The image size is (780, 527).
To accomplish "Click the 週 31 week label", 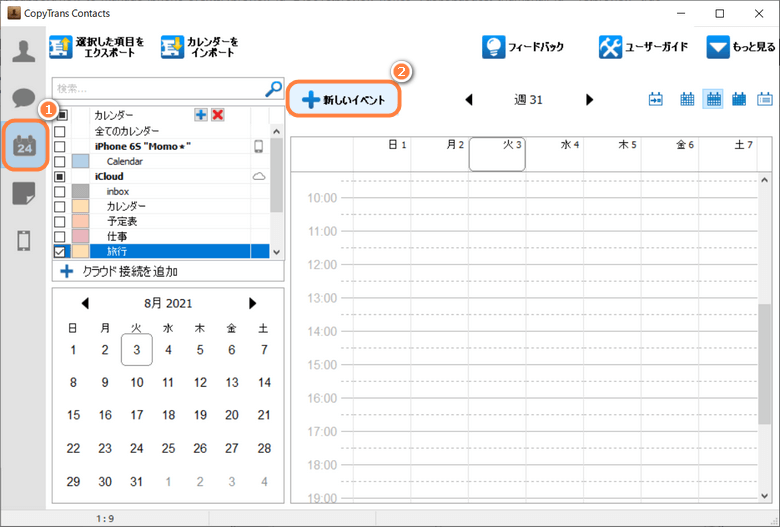I will coord(528,100).
